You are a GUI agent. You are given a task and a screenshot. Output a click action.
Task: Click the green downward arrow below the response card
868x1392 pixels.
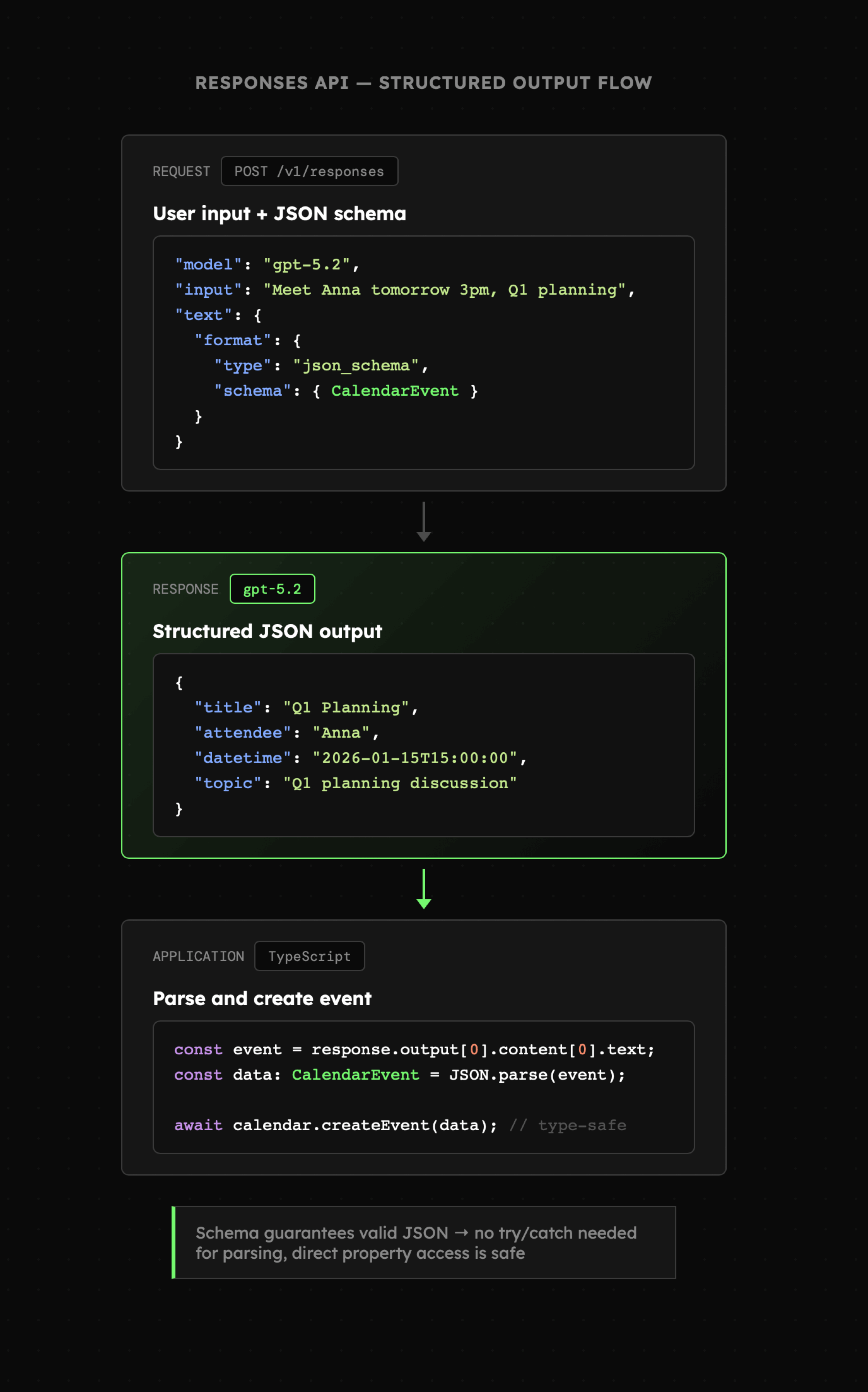click(424, 888)
